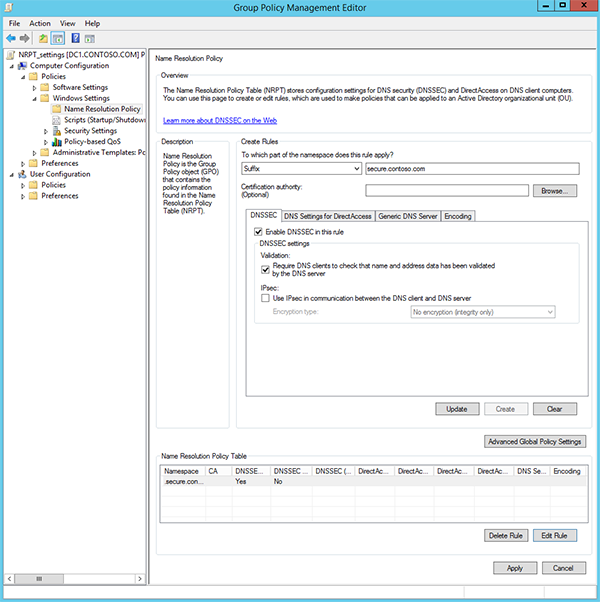
Task: Switch to DNS Settings for DirectAccess tab
Action: [x=327, y=216]
